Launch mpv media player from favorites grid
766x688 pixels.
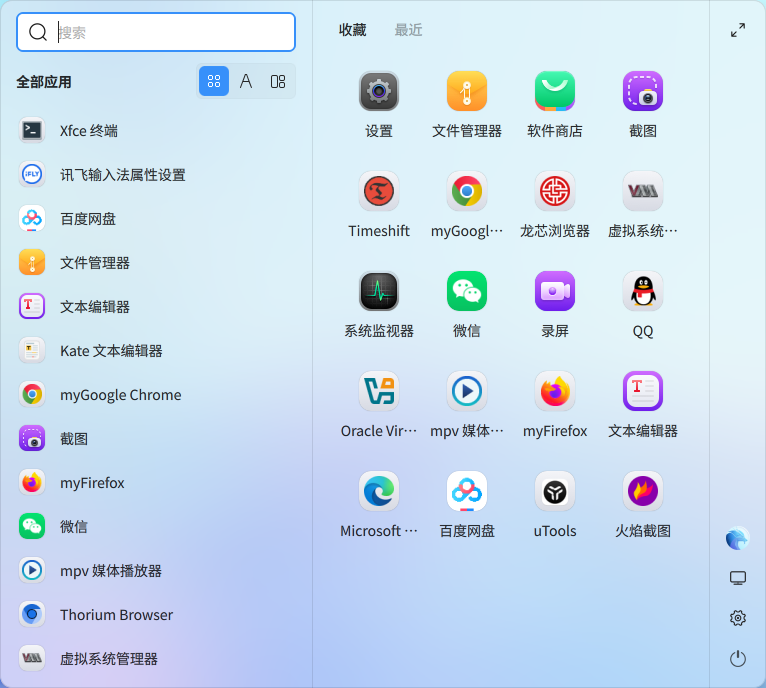(467, 391)
